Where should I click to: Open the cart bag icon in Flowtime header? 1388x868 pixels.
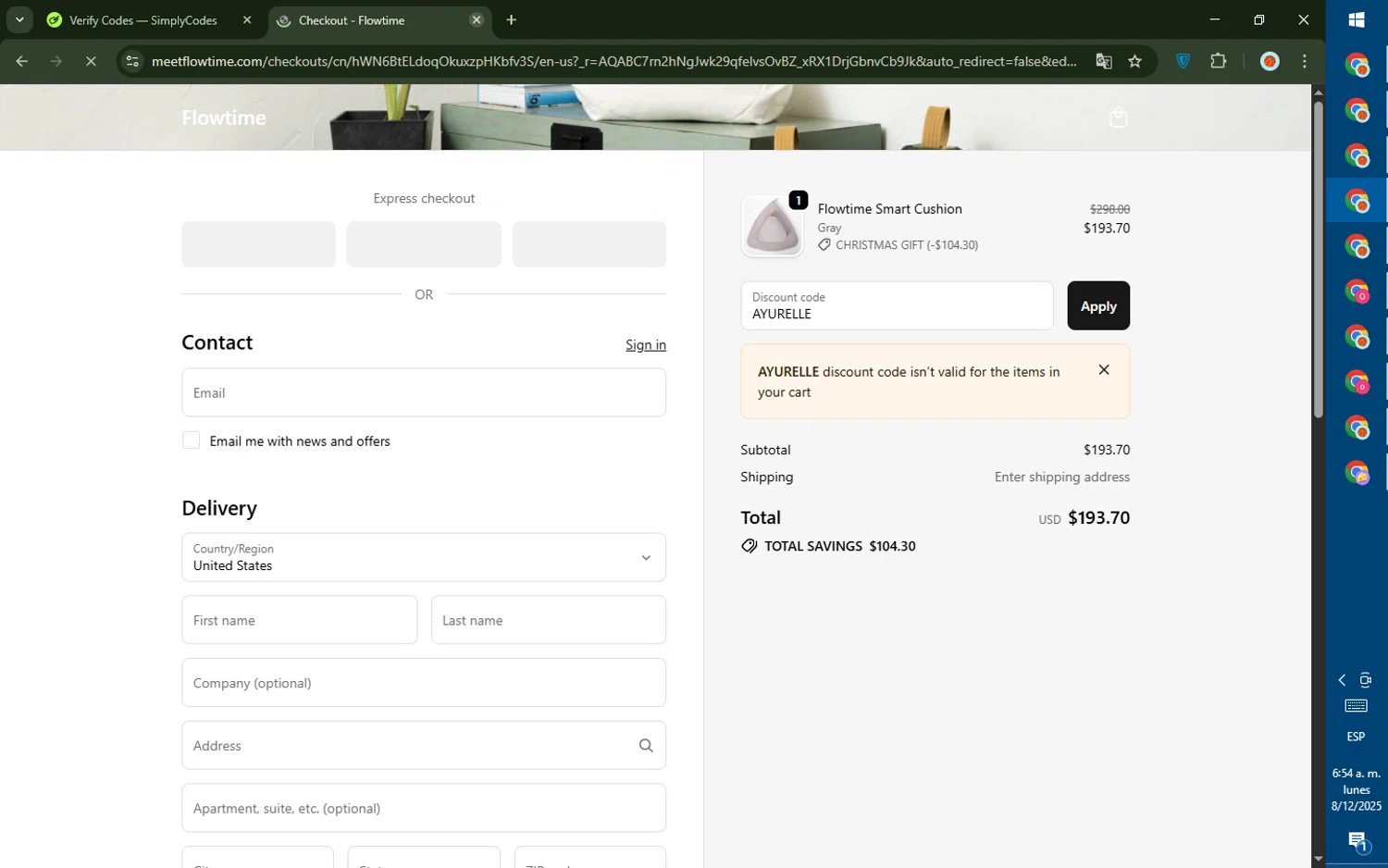click(x=1118, y=118)
